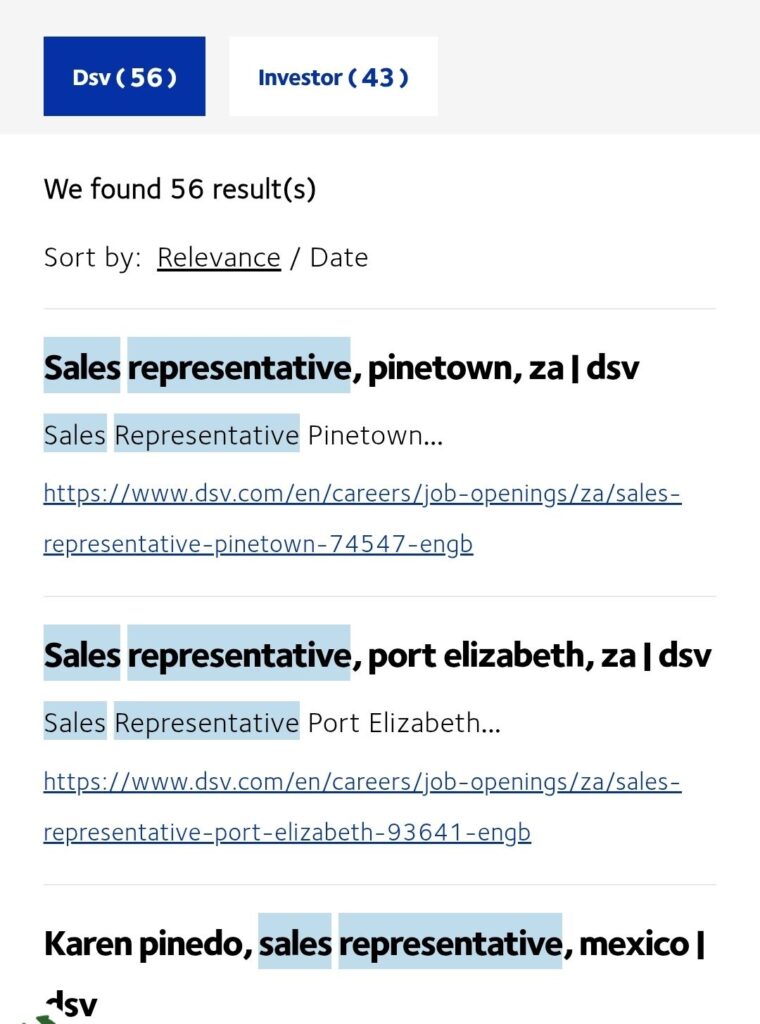Click the 'Sort by:' label
The height and width of the screenshot is (1024, 760).
93,258
